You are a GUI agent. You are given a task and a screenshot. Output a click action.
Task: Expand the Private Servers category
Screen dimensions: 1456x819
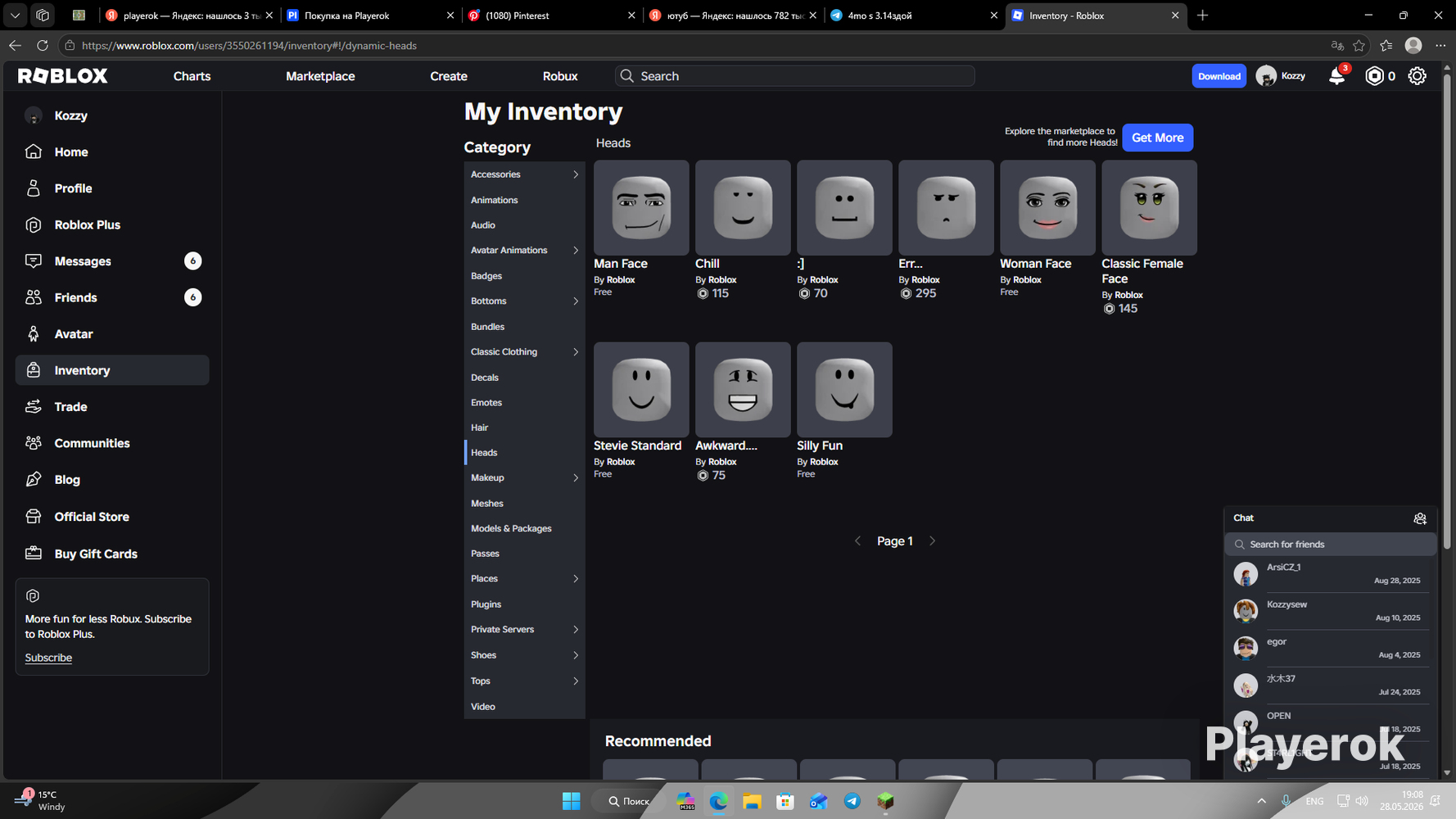pyautogui.click(x=576, y=630)
